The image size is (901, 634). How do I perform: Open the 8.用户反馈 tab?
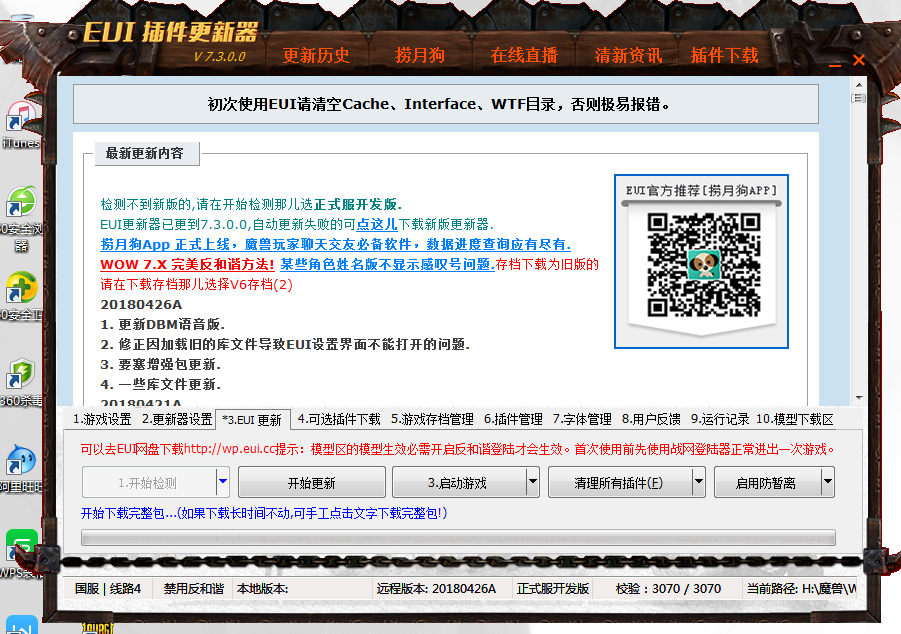(x=651, y=419)
